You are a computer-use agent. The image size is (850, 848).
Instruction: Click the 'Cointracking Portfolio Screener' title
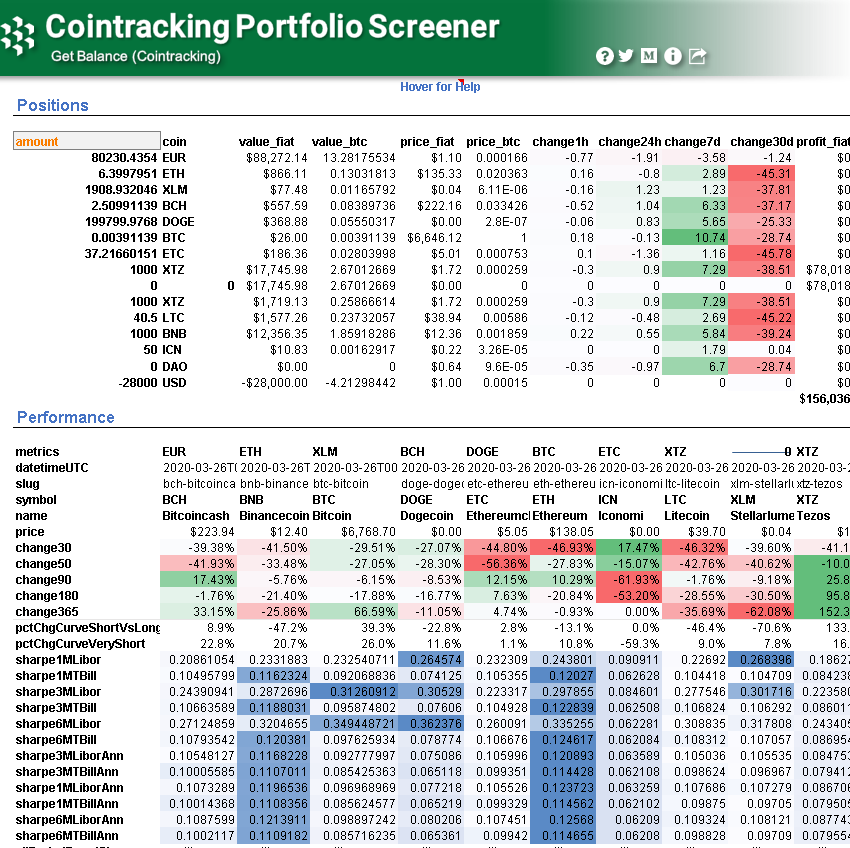272,26
